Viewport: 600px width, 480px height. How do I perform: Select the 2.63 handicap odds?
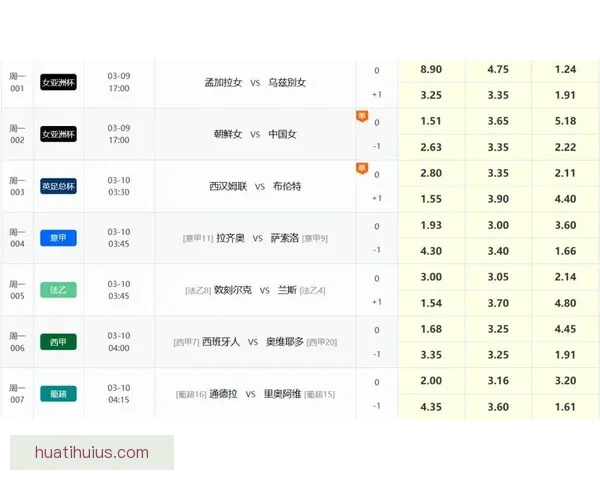point(431,147)
